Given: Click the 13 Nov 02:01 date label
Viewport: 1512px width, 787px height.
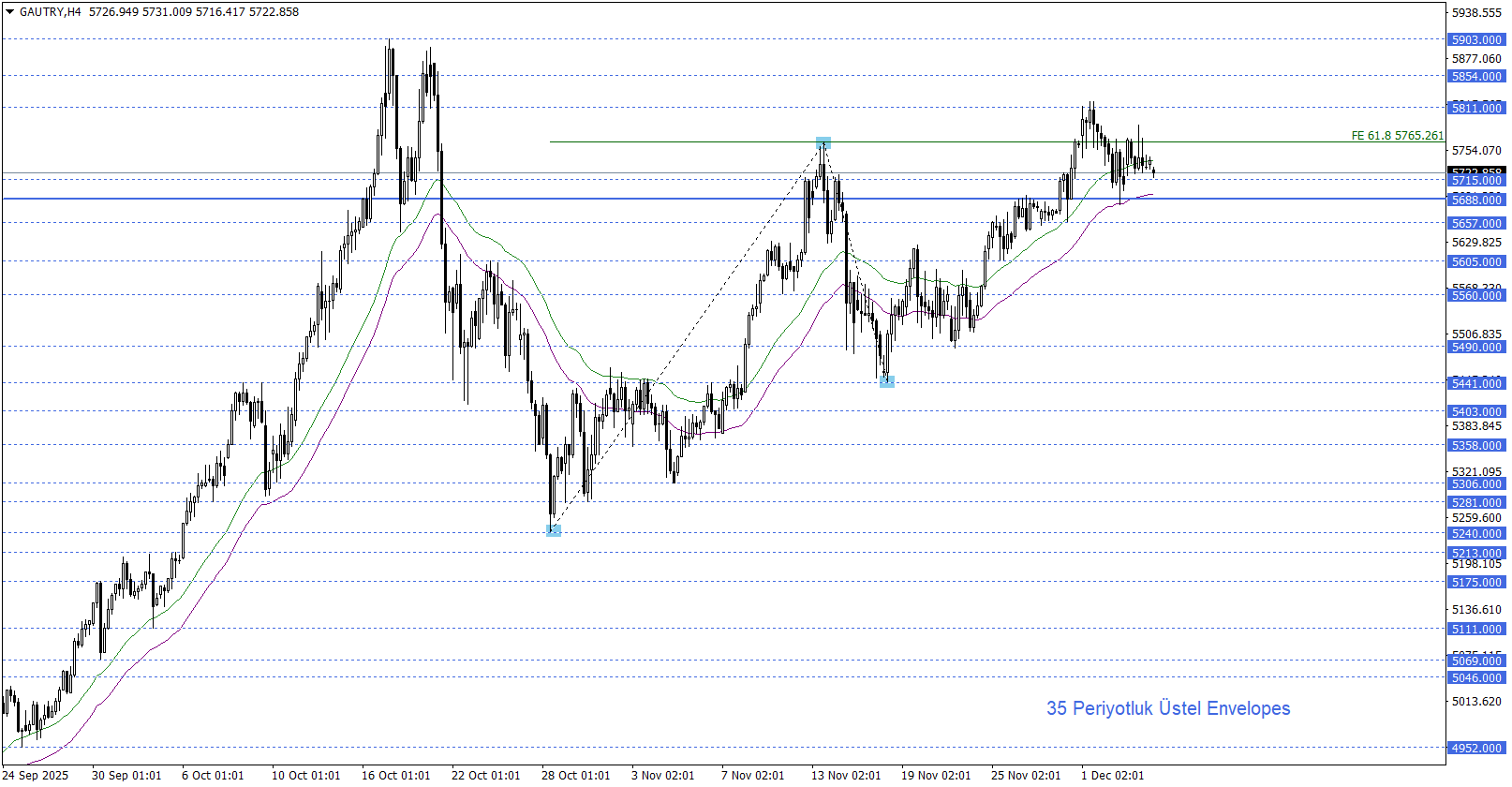Looking at the screenshot, I should click(846, 775).
